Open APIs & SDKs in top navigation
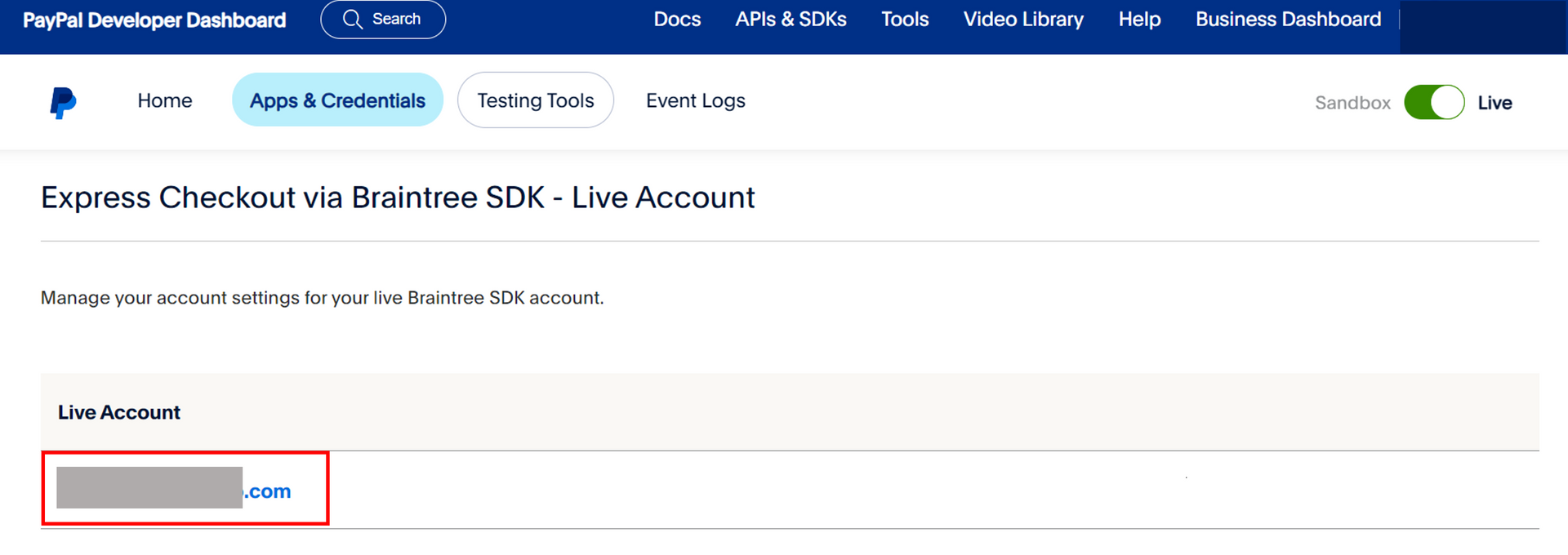1568x555 pixels. coord(791,20)
